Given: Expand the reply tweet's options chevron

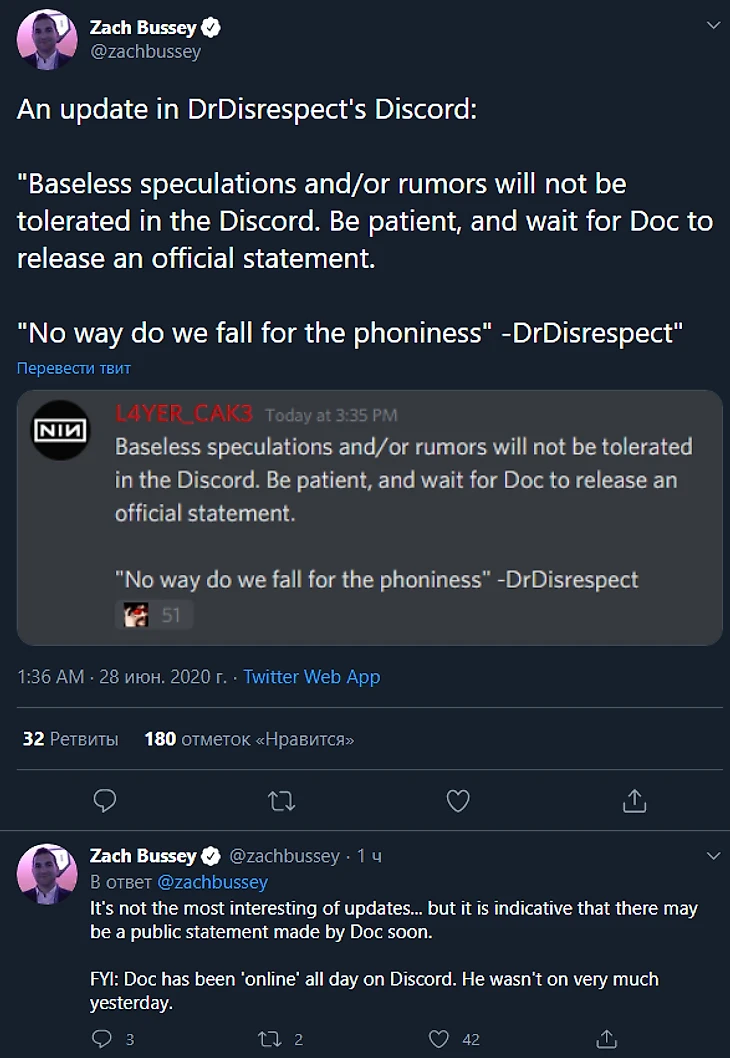Looking at the screenshot, I should pos(713,856).
